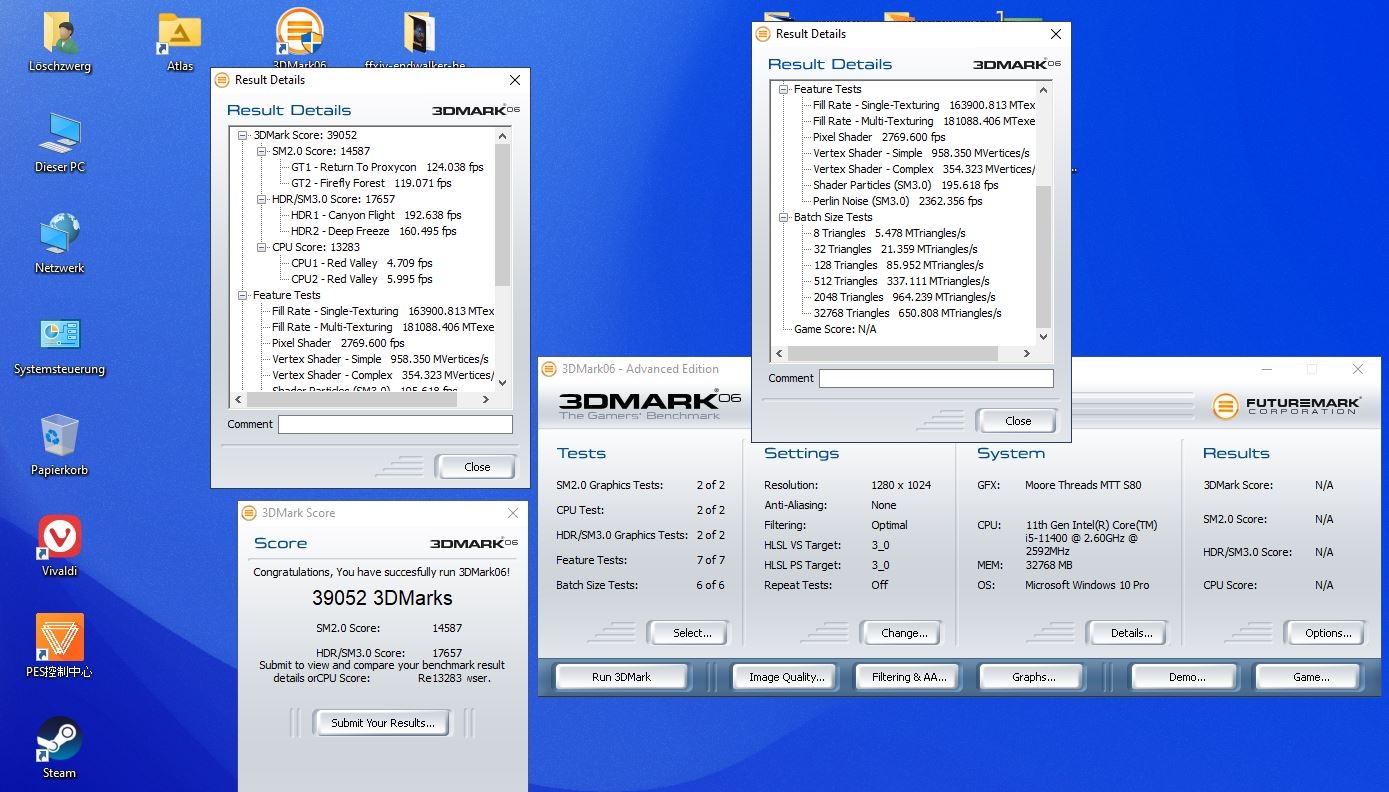Open Filtering & AA... settings
This screenshot has height=792, width=1389.
tap(908, 677)
